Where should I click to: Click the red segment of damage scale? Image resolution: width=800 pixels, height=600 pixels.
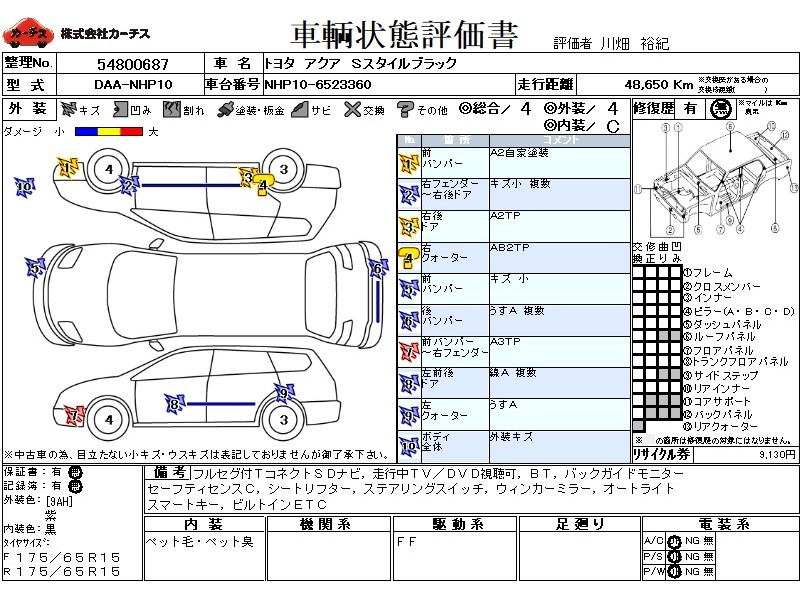pos(132,132)
